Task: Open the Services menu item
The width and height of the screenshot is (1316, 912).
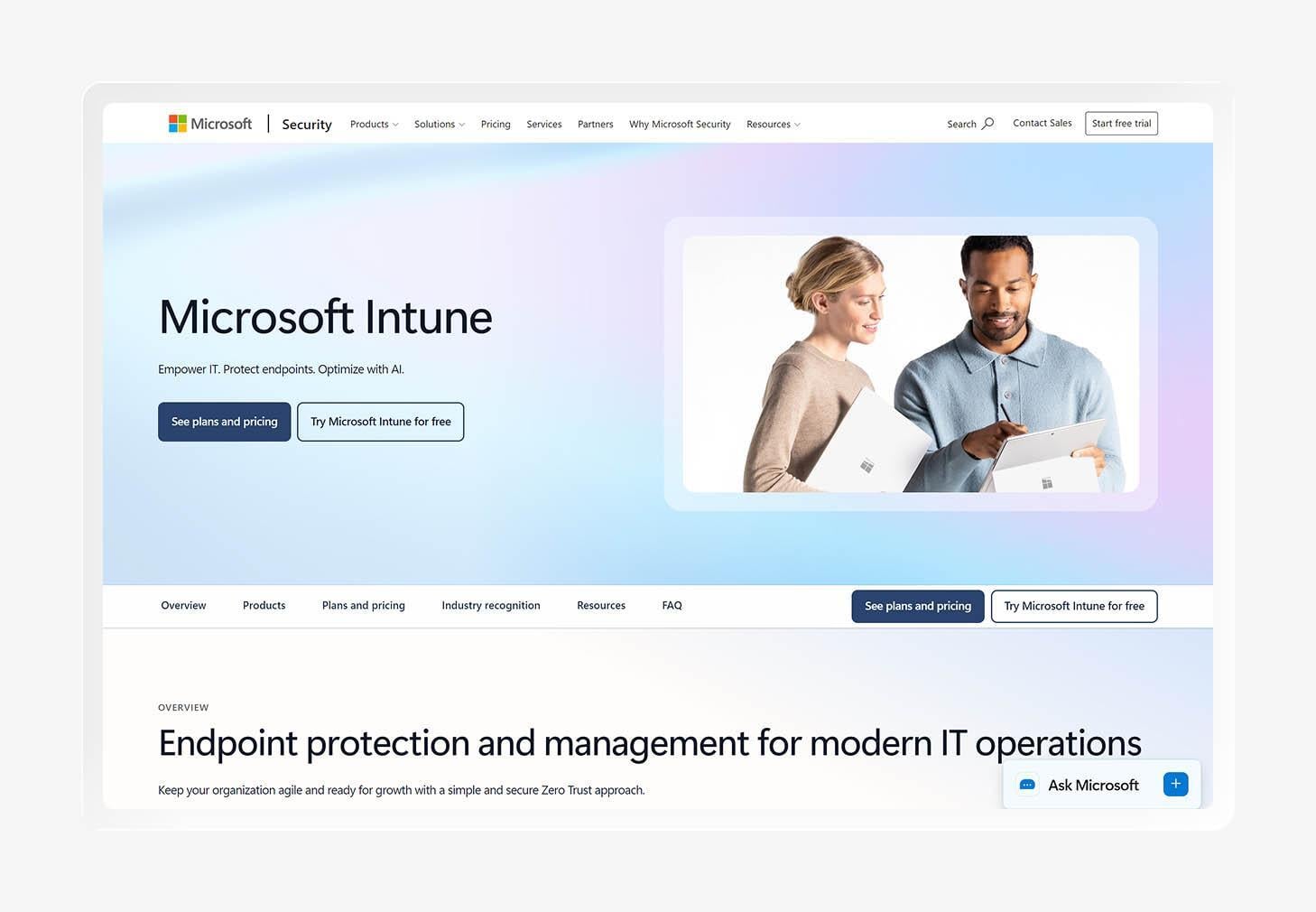Action: point(544,125)
